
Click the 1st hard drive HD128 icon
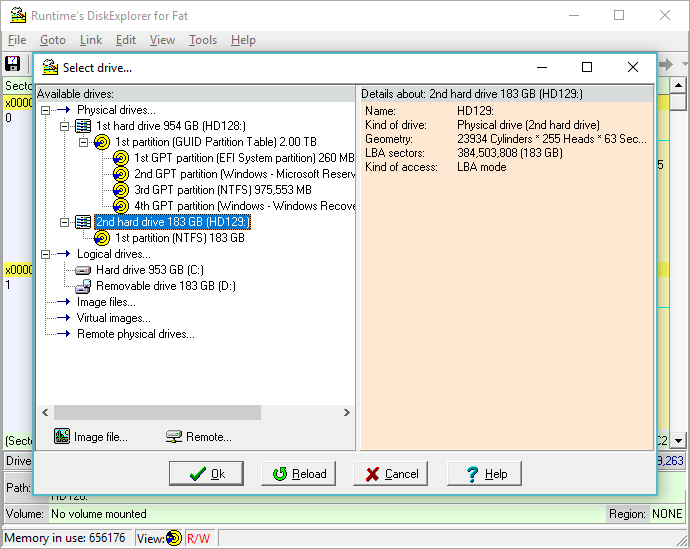pos(83,126)
